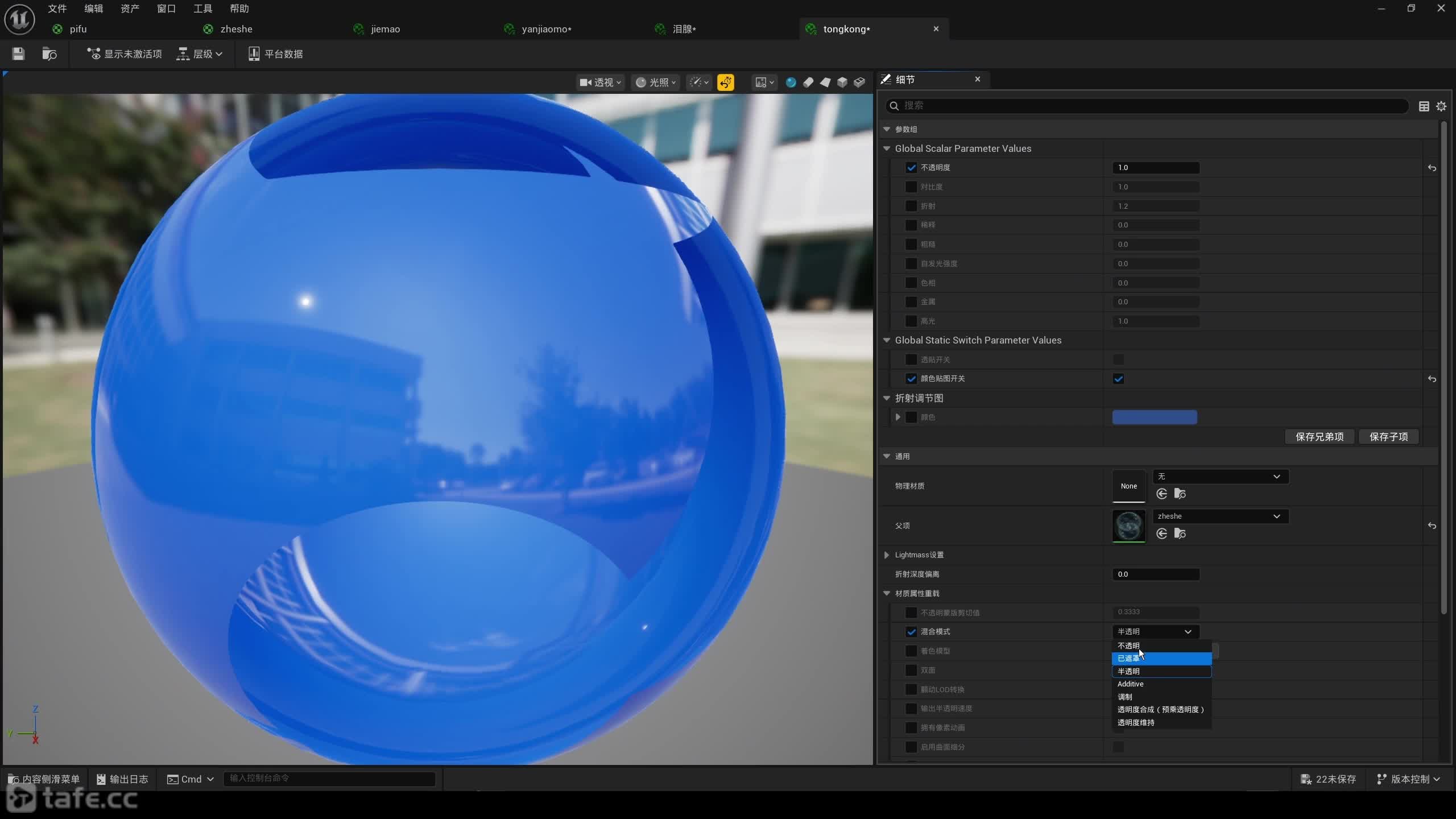Browse to 物理材质 asset in content browser
This screenshot has height=819, width=1456.
[1180, 494]
